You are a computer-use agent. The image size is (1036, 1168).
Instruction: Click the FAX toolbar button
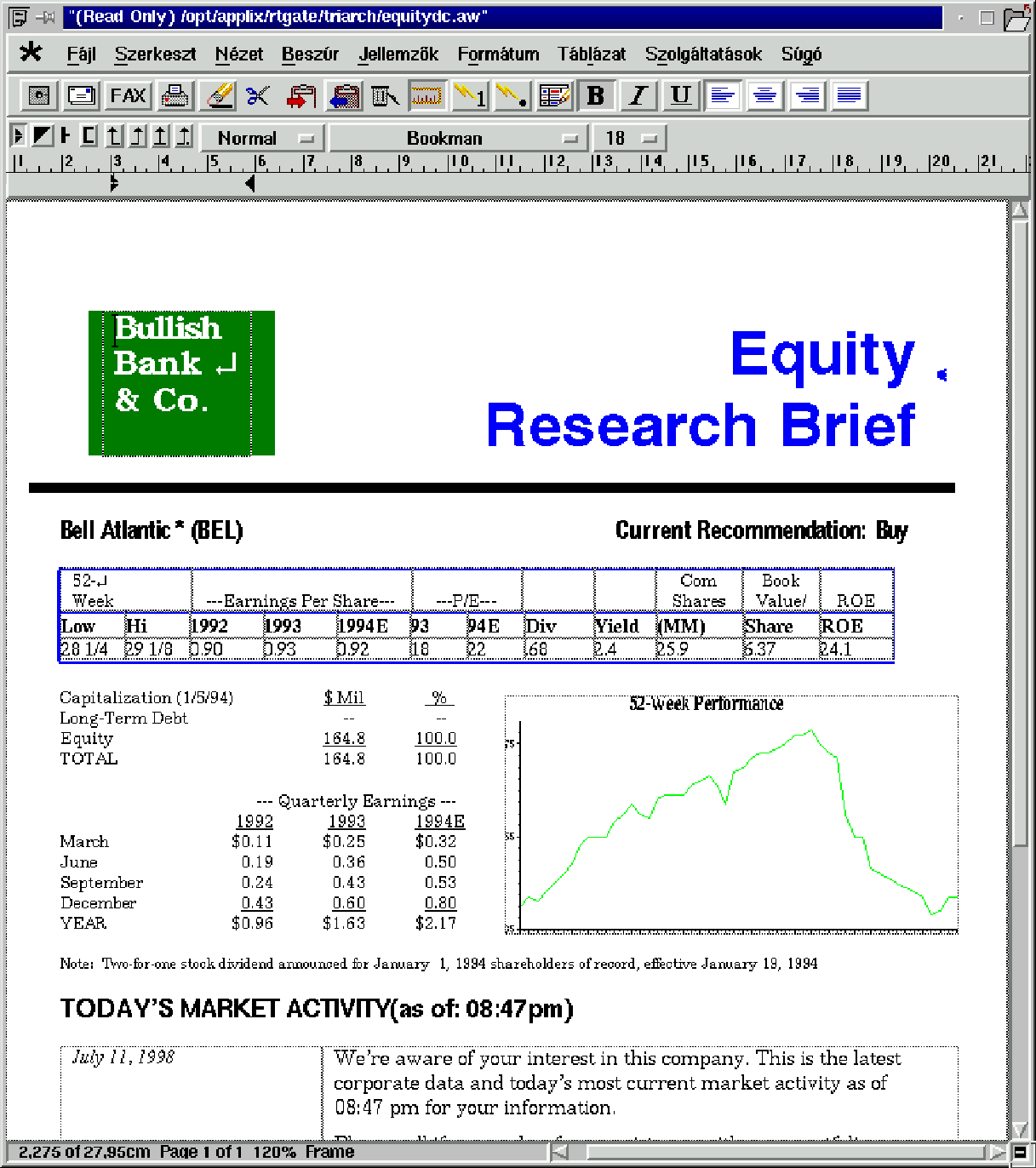point(128,95)
